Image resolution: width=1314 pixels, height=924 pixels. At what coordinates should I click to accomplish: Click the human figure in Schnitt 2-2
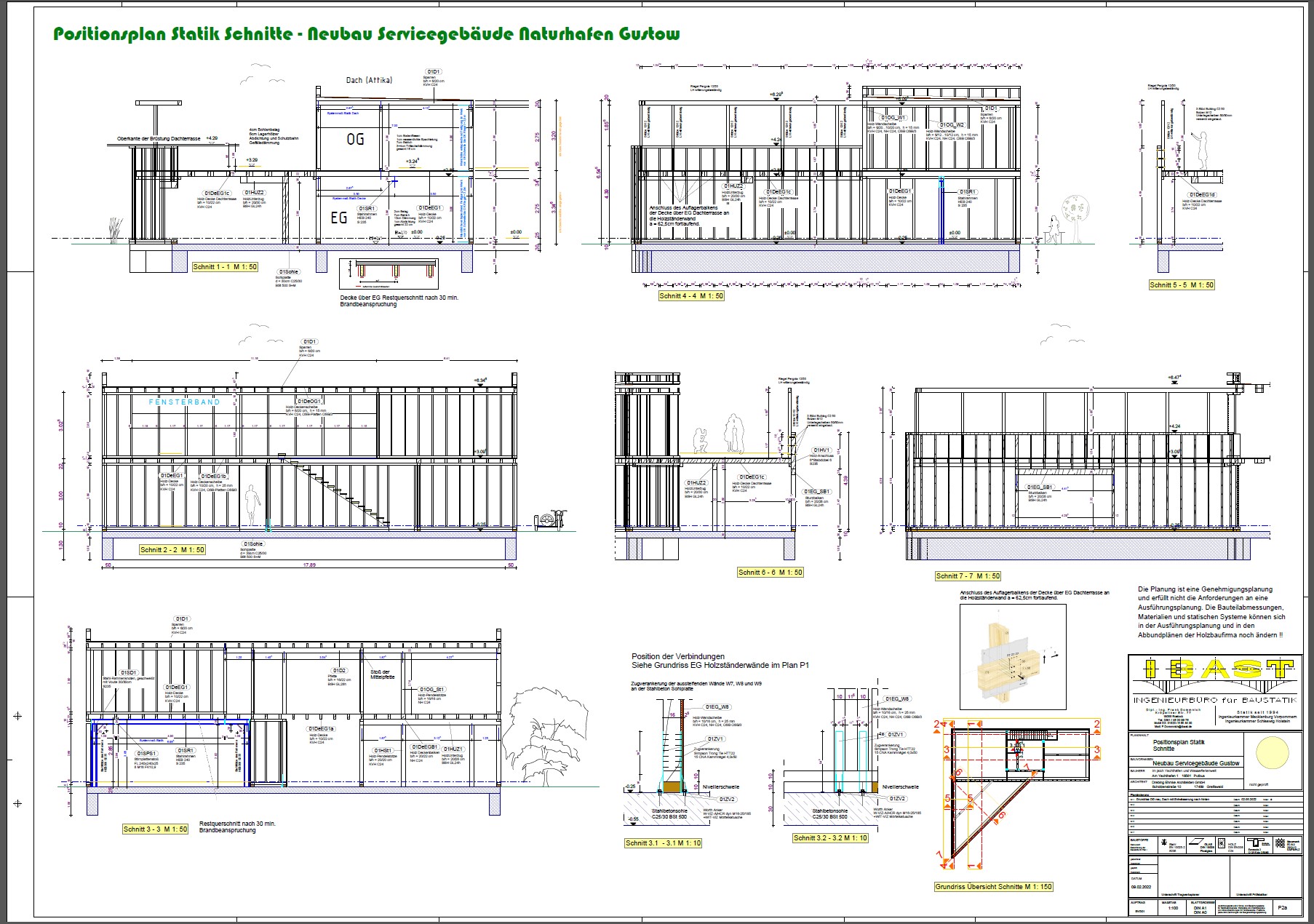pyautogui.click(x=252, y=506)
